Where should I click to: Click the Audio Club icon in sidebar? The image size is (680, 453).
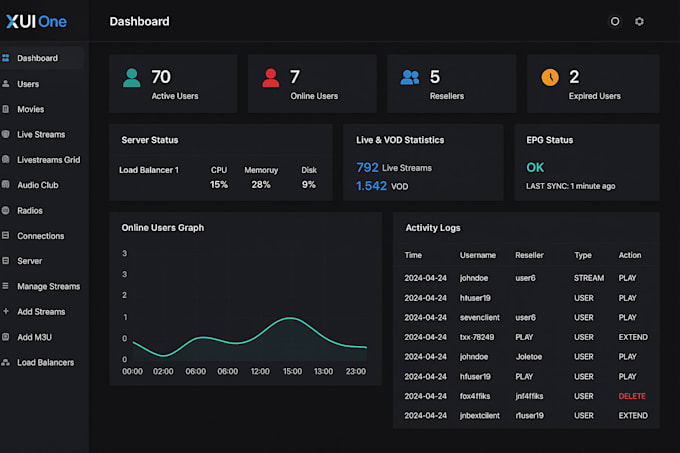click(6, 185)
